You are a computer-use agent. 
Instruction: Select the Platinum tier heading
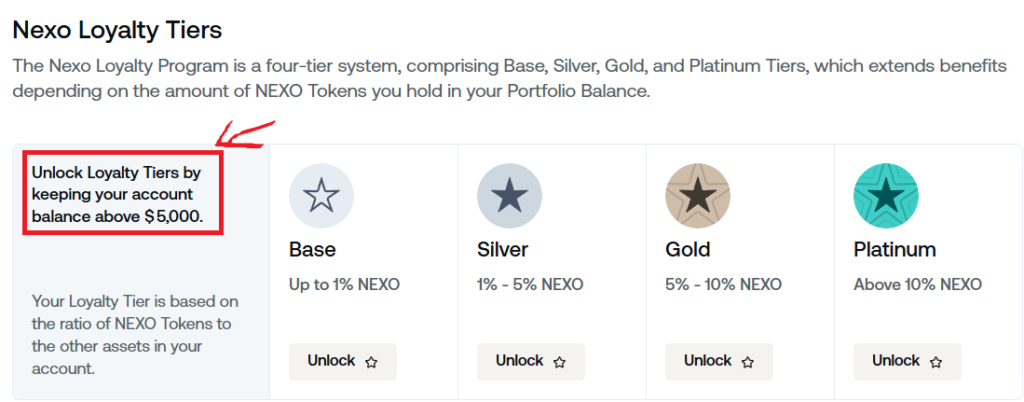tap(895, 249)
